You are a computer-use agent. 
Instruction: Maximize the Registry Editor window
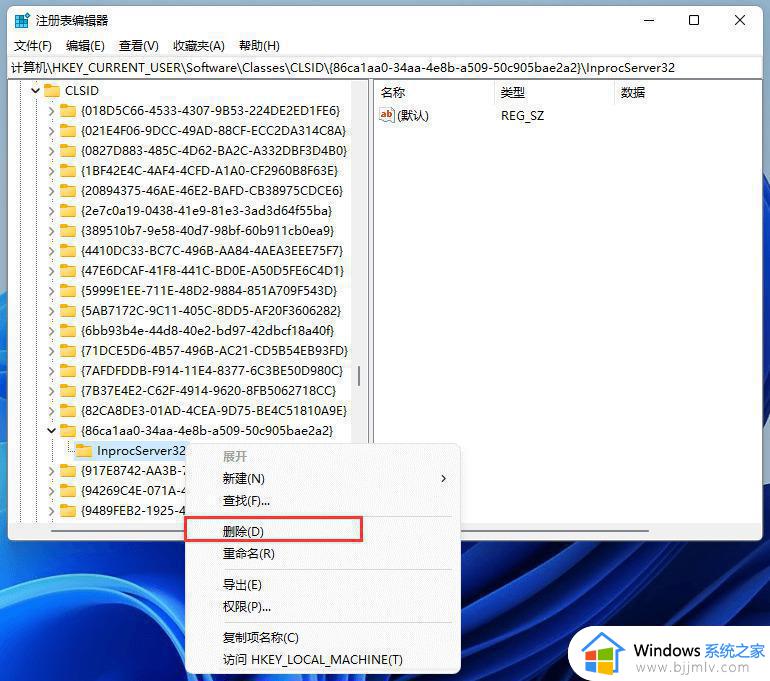point(694,20)
